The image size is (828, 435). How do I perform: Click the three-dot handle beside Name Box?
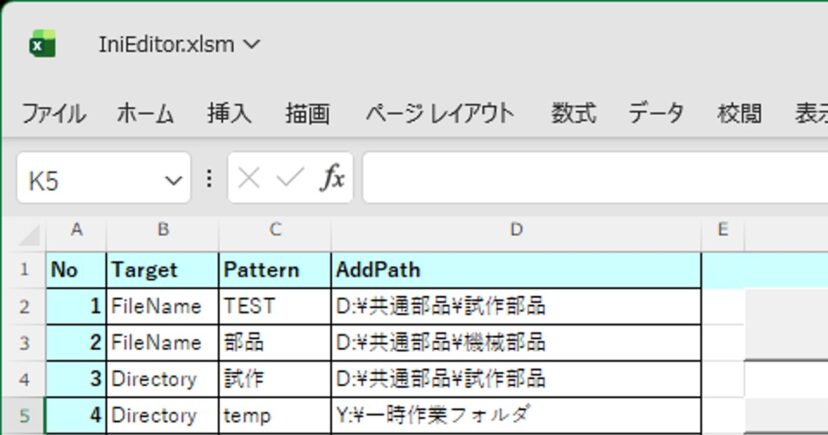coord(209,179)
